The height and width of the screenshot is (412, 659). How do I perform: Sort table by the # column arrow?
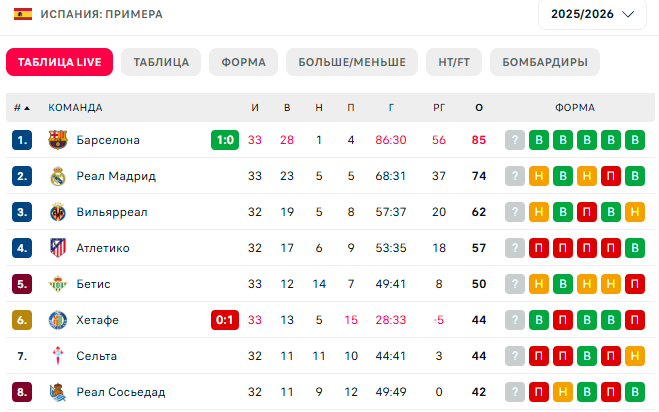[27, 108]
